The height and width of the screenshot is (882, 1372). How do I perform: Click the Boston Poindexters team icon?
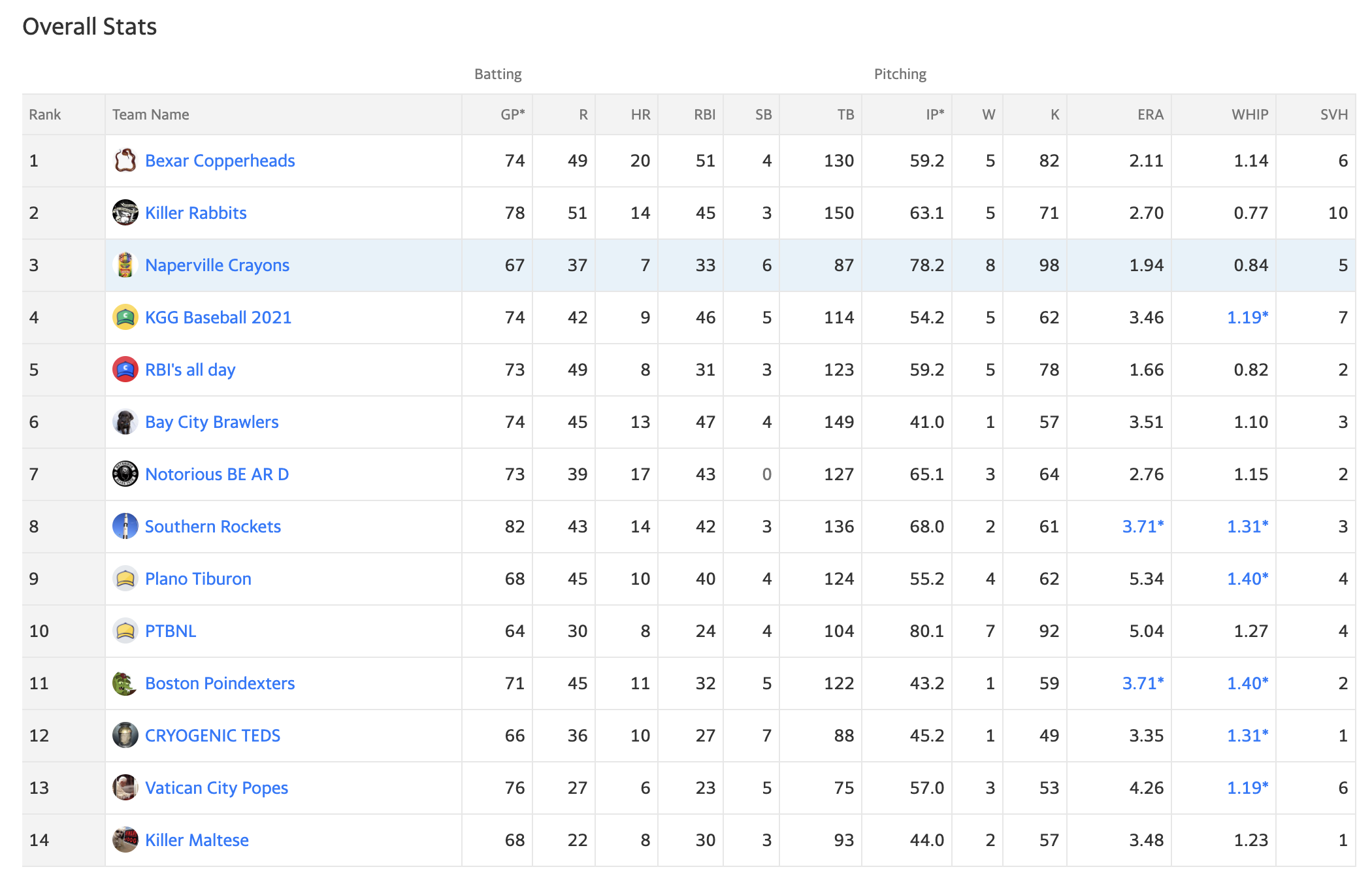pos(125,683)
